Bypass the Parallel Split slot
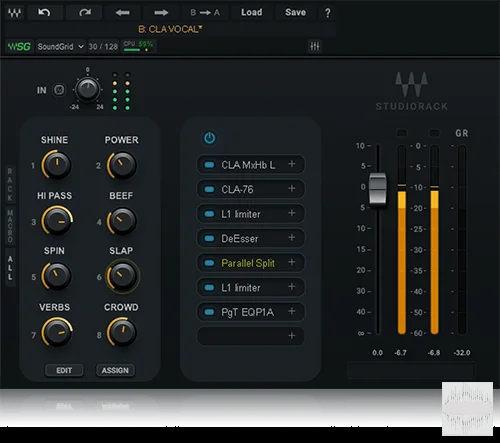 pos(209,263)
